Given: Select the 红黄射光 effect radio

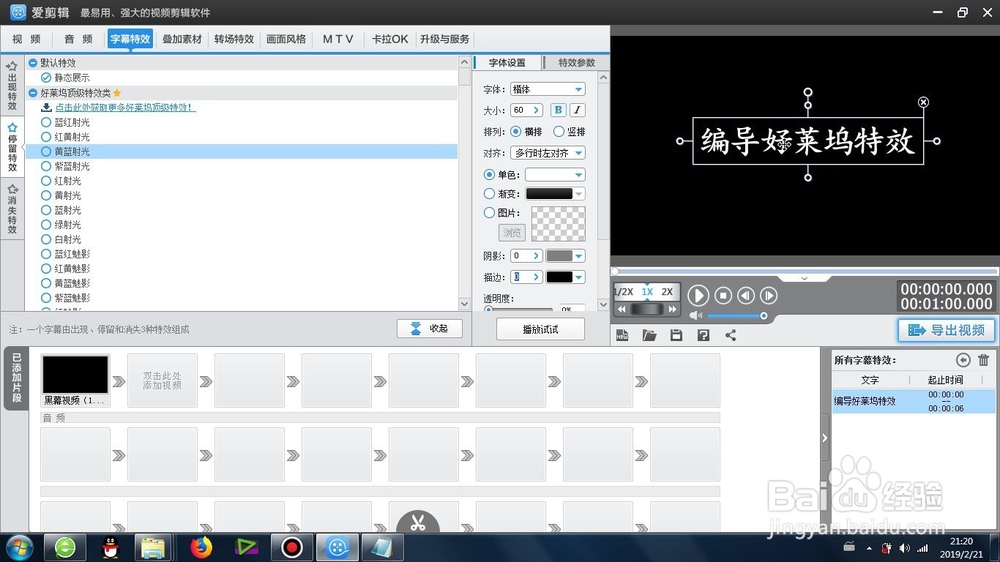Looking at the screenshot, I should tap(46, 137).
